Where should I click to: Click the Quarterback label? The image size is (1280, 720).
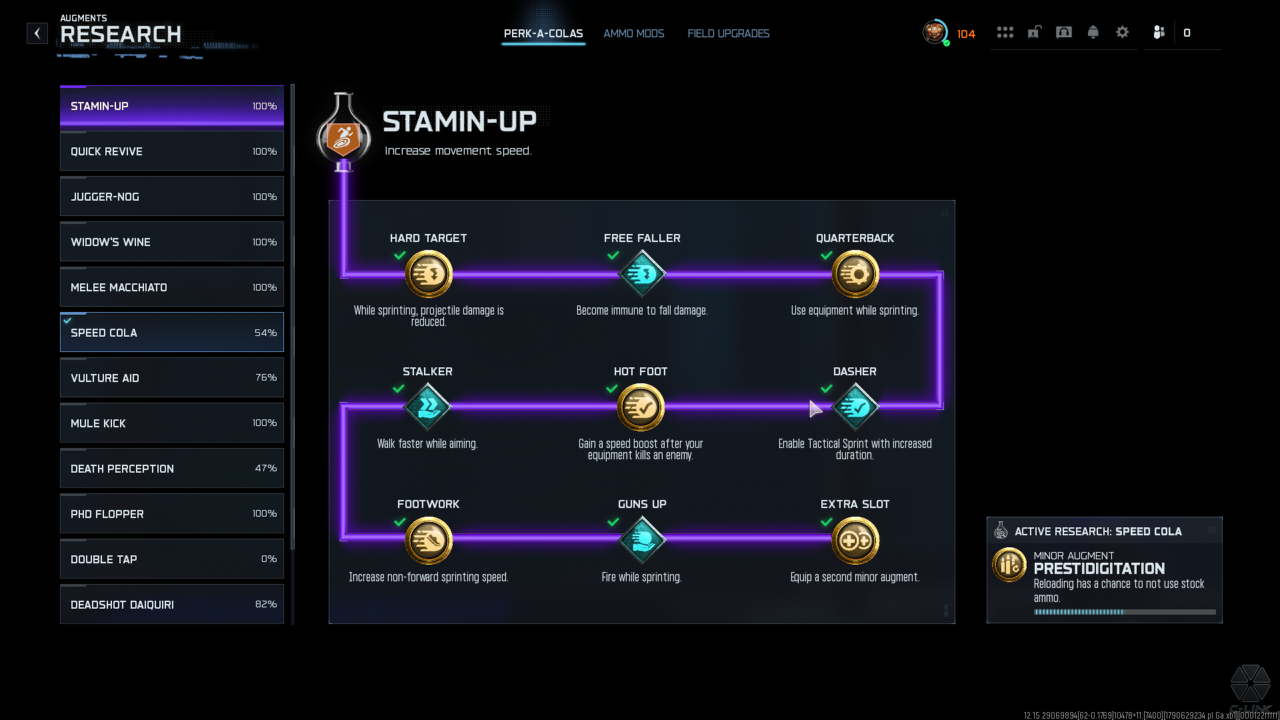[855, 238]
